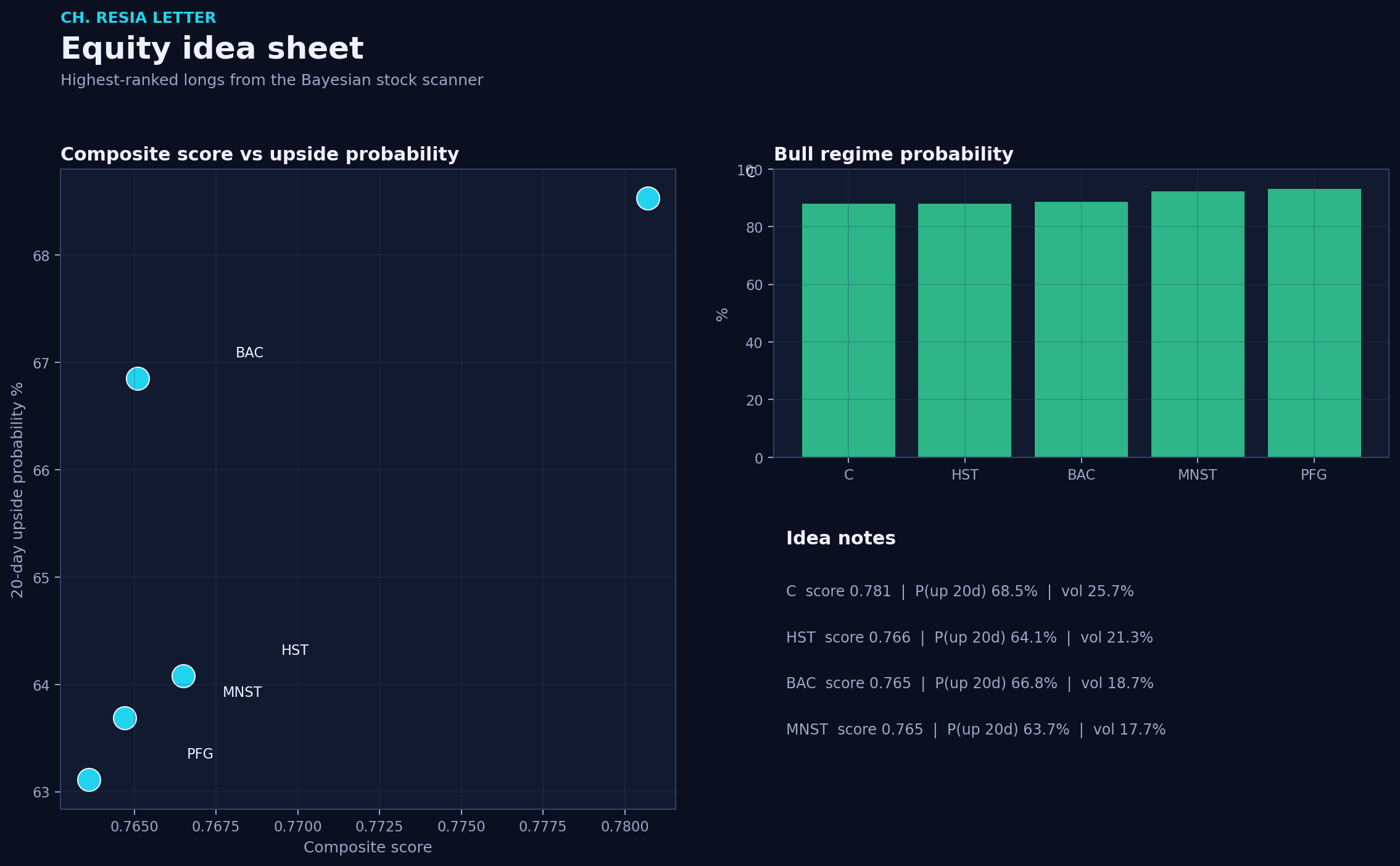Screen dimensions: 1400x866
Task: Click the subtitle about the Bayesian stock scanner
Action: click(272, 80)
